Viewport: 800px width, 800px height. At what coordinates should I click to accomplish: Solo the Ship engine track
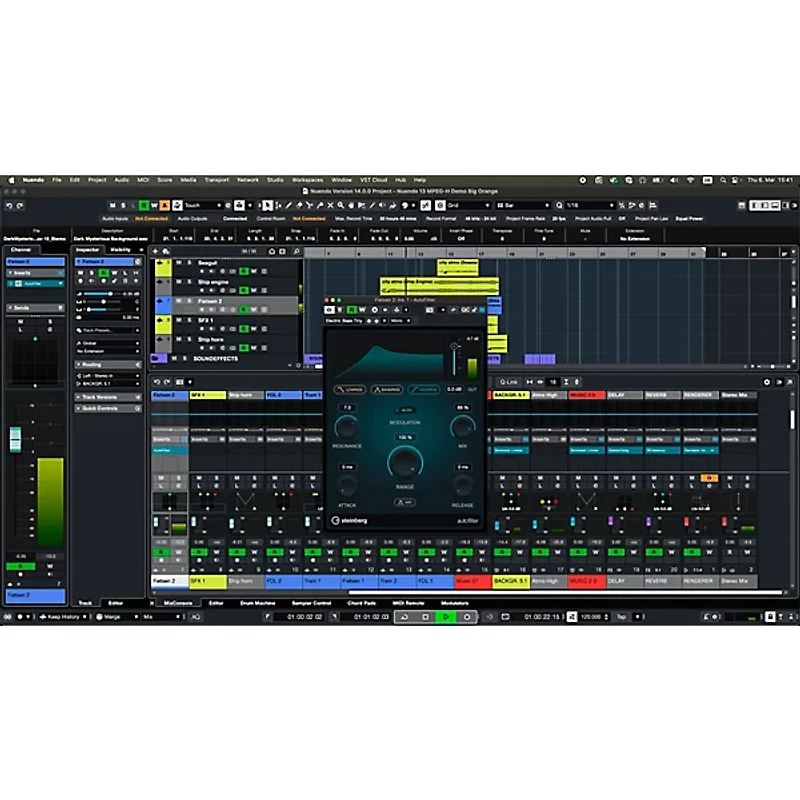189,282
